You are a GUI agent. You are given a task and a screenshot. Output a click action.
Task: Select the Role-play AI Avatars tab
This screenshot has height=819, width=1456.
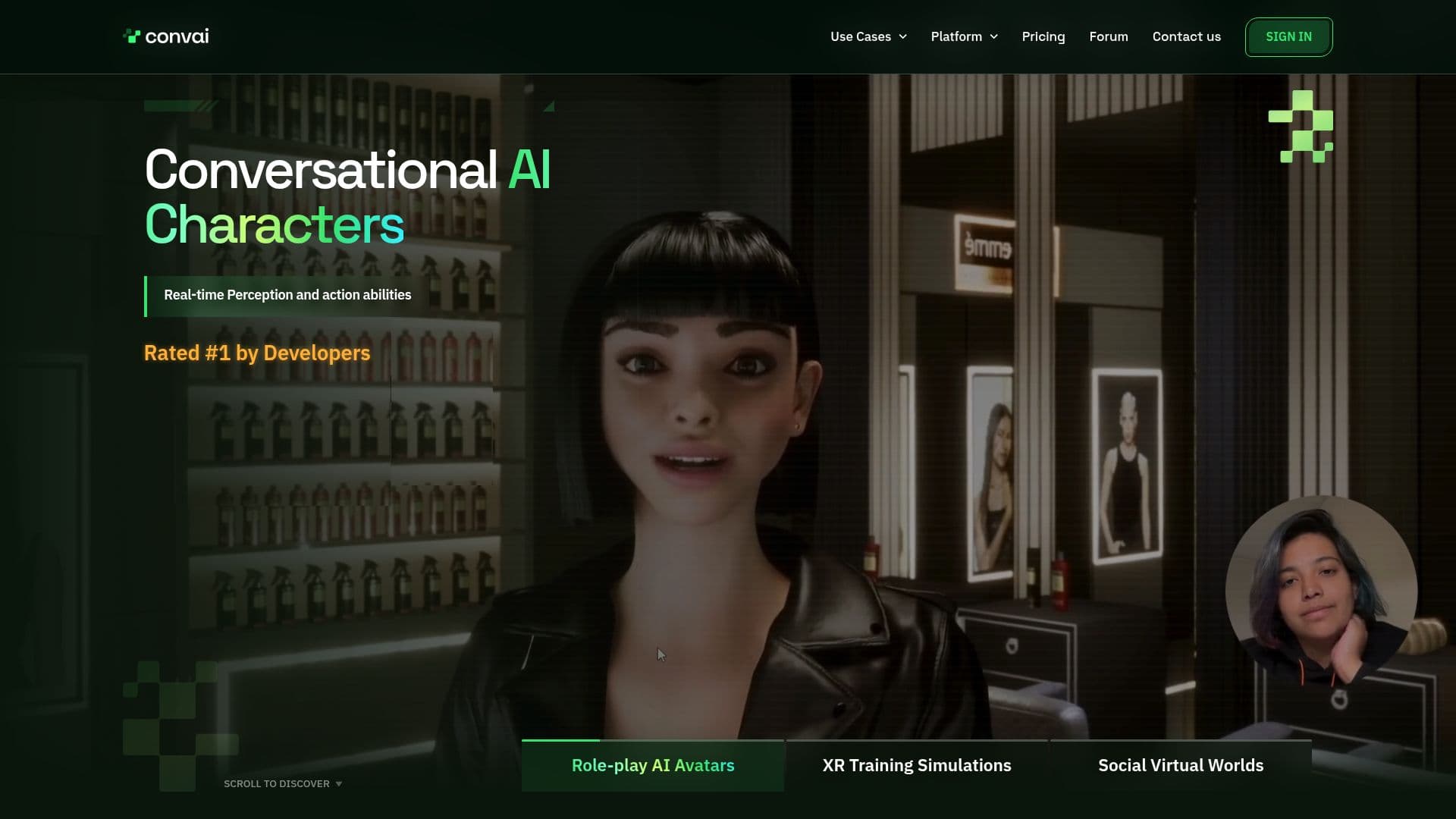point(652,765)
